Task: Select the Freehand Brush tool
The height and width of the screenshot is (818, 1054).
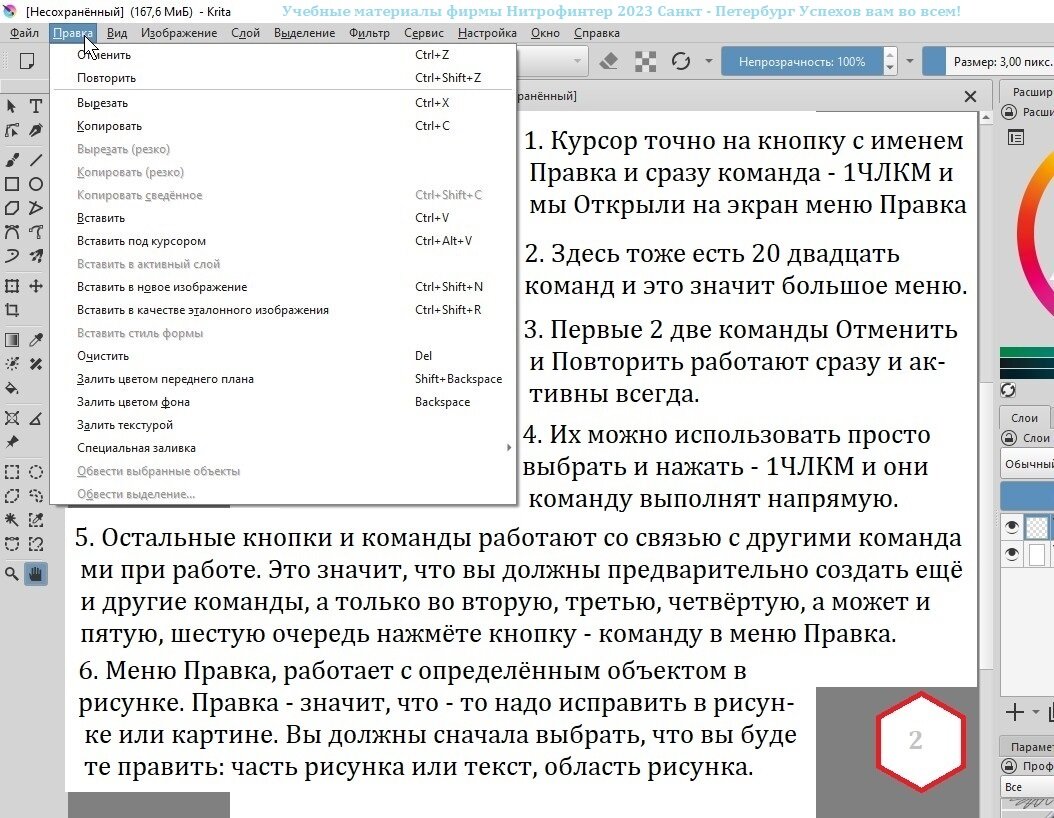Action: [x=11, y=158]
